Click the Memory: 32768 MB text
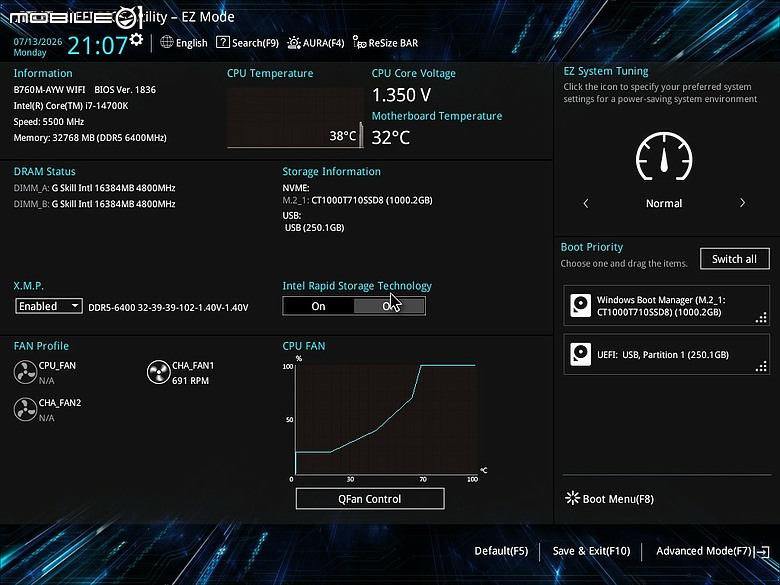 (90, 137)
